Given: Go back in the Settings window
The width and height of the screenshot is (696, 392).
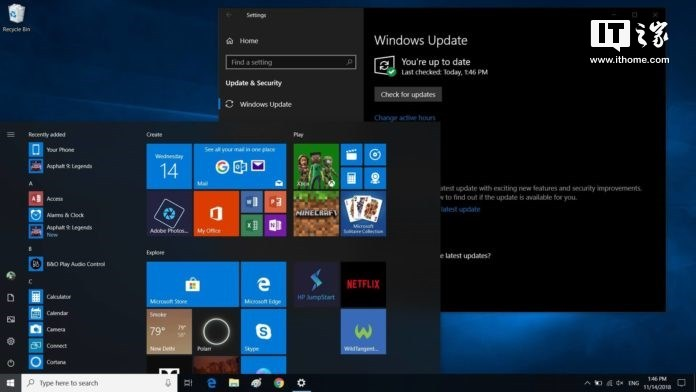Looking at the screenshot, I should point(229,15).
